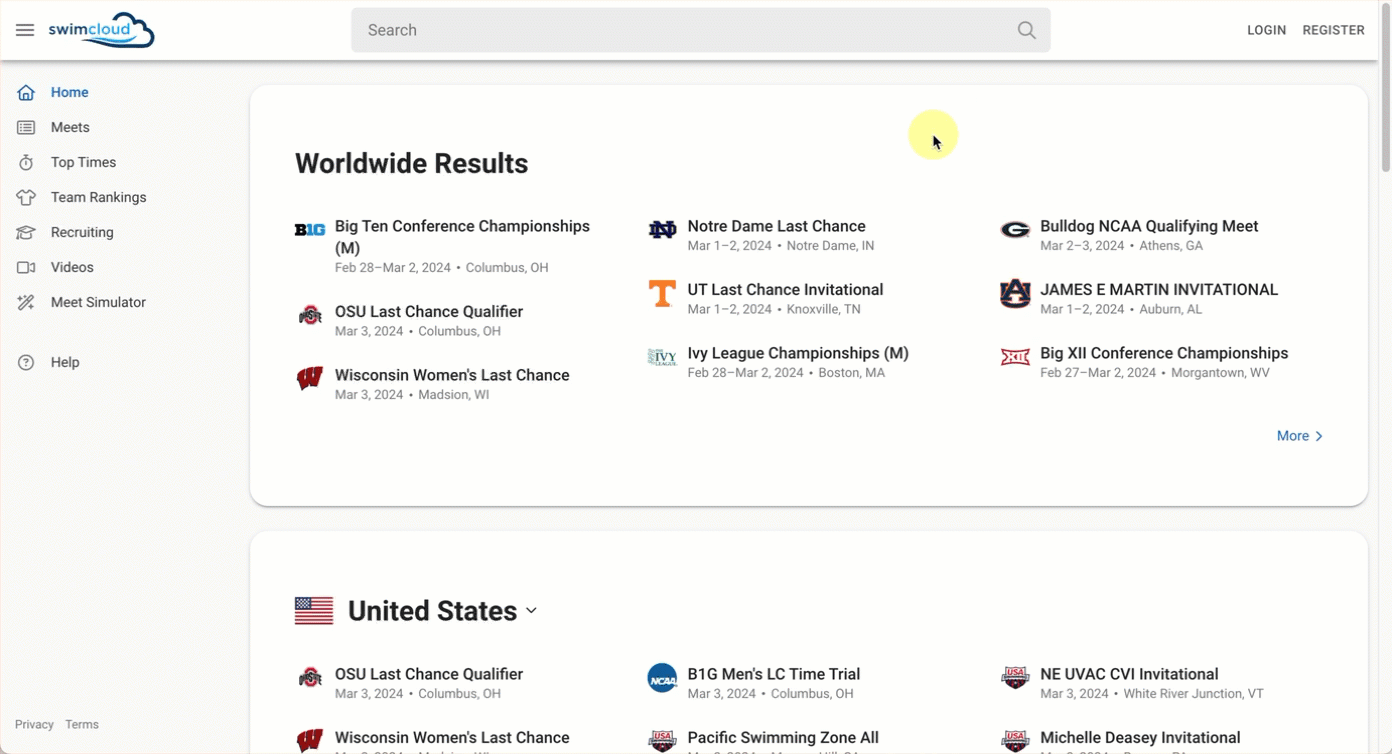Open UT Last Chance Invitational
Screen dimensions: 1392x754
click(785, 290)
